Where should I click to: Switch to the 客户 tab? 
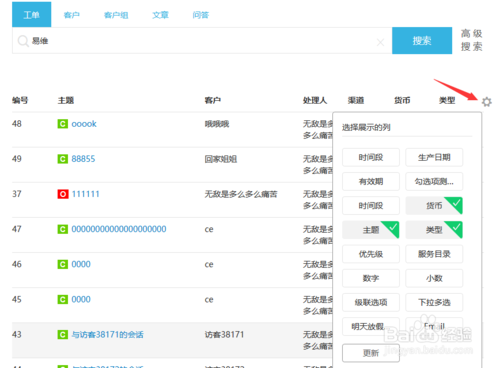[72, 15]
